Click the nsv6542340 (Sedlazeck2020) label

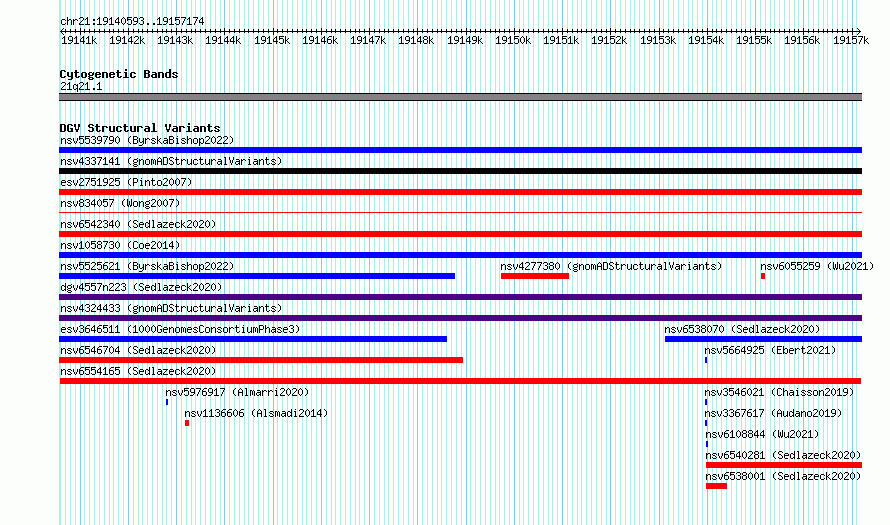(138, 224)
